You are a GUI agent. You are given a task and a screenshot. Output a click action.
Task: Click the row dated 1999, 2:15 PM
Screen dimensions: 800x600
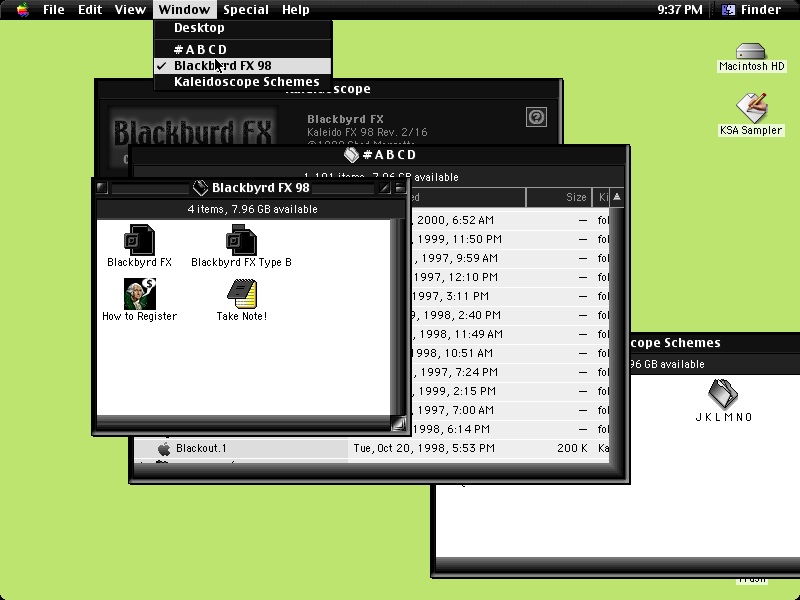509,391
